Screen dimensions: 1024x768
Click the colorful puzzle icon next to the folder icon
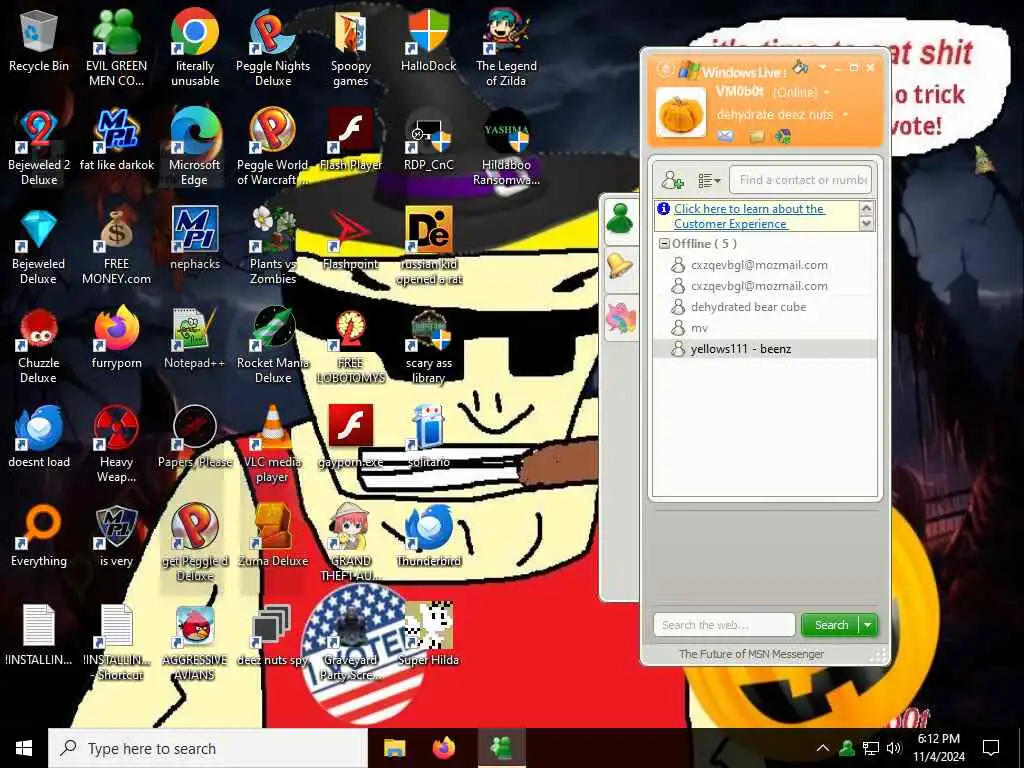point(782,136)
